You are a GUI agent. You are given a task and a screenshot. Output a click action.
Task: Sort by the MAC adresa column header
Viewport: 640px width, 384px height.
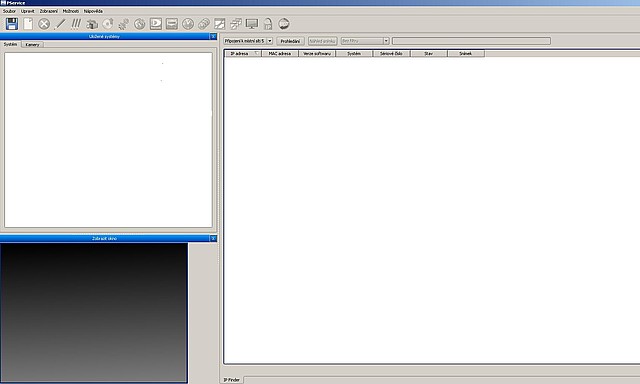[280, 53]
